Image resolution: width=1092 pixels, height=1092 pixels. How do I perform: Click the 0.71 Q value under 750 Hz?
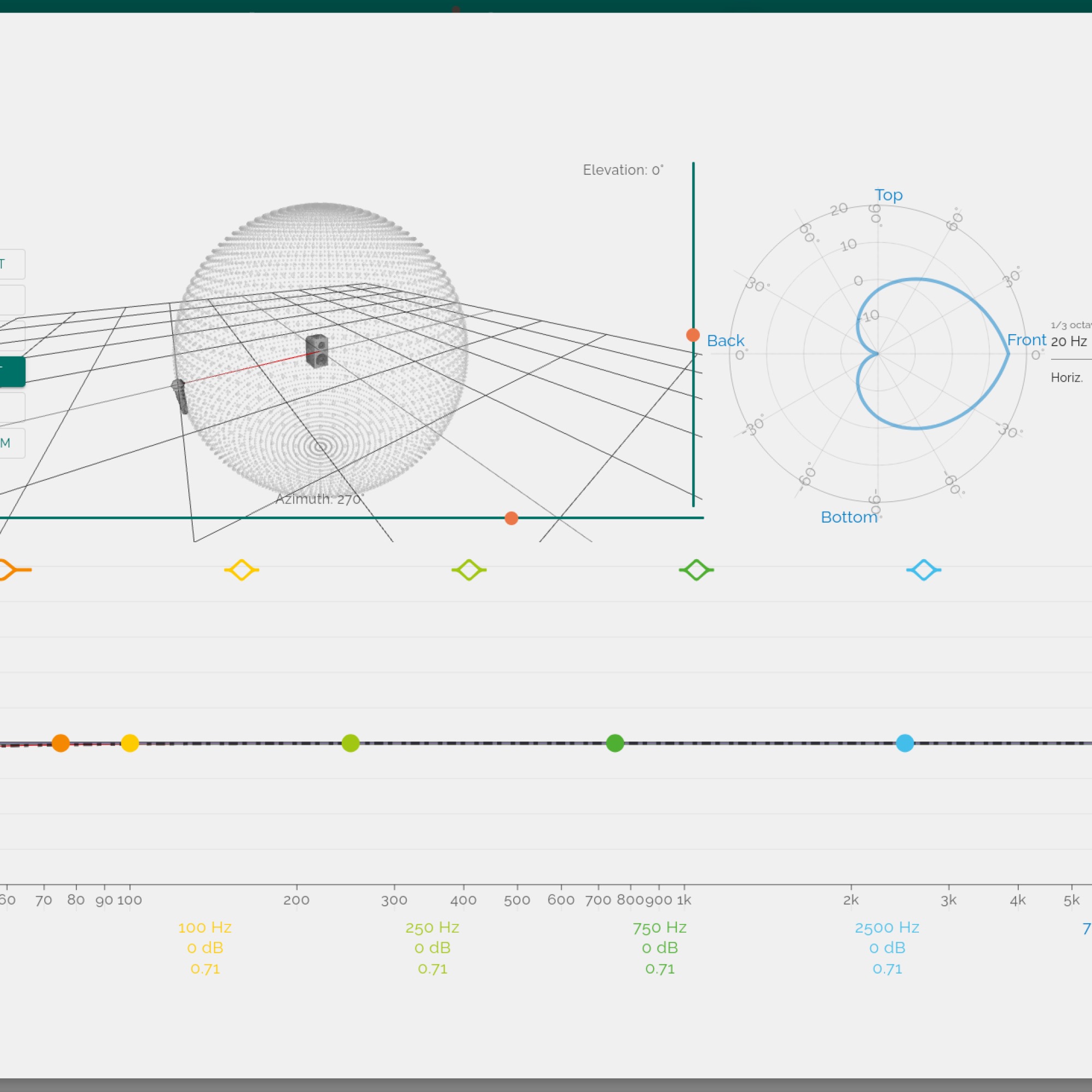(x=660, y=969)
